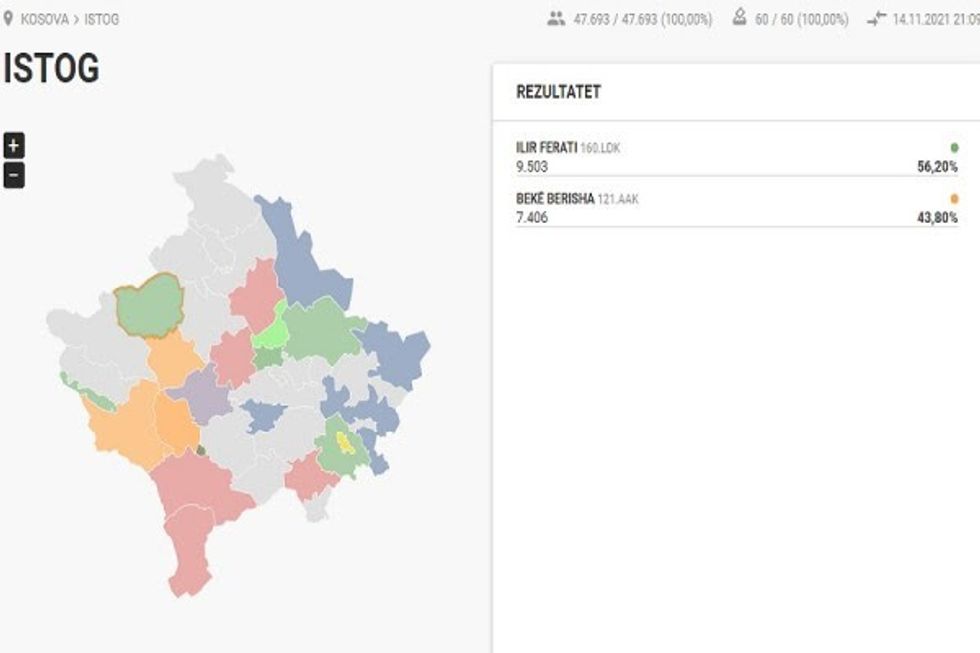Open the REZULTATET panel header

click(x=558, y=92)
